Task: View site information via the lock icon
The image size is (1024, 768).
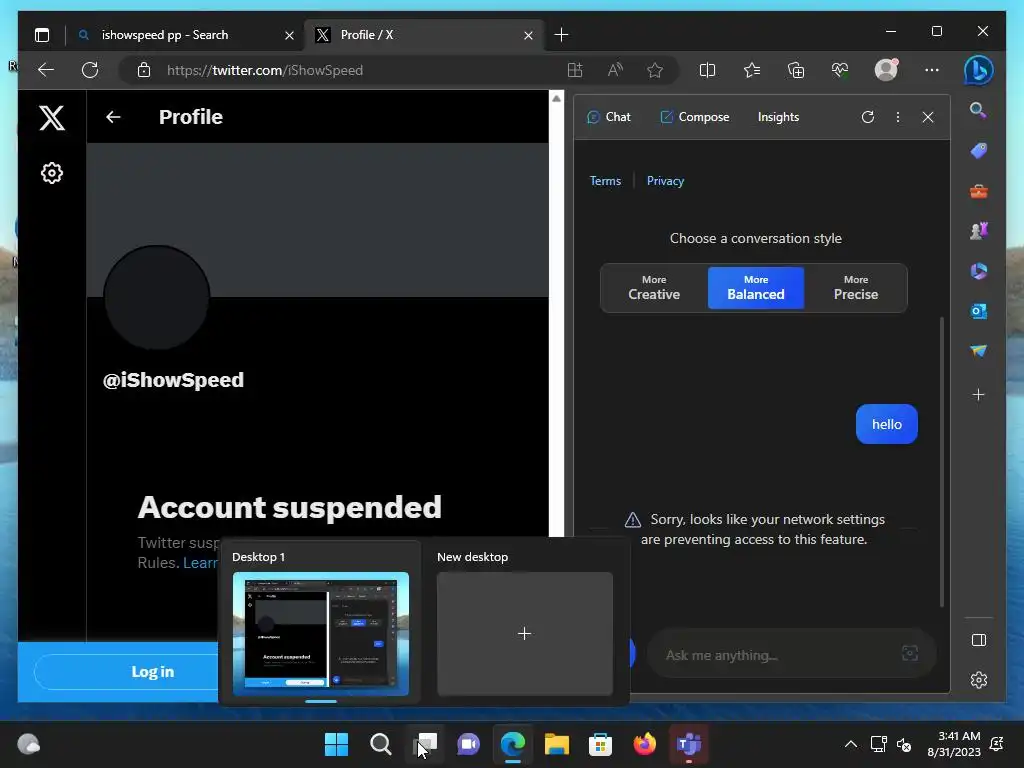Action: pyautogui.click(x=144, y=70)
